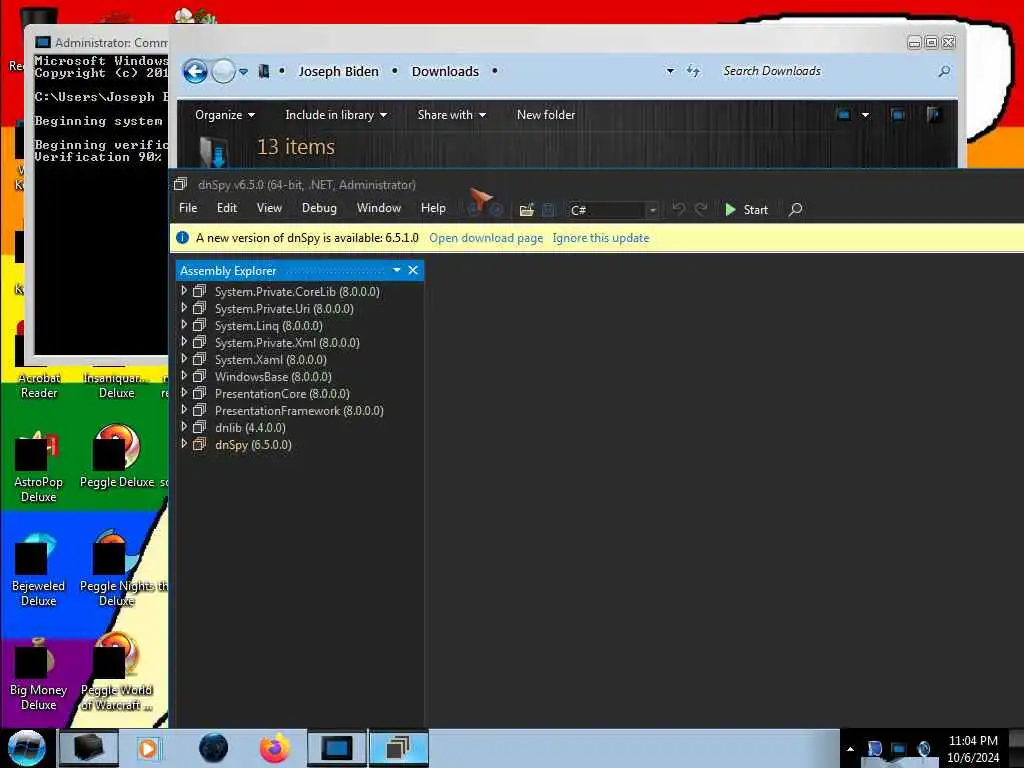Click the dnSpy window icon in title bar
Viewport: 1024px width, 768px height.
coord(181,185)
